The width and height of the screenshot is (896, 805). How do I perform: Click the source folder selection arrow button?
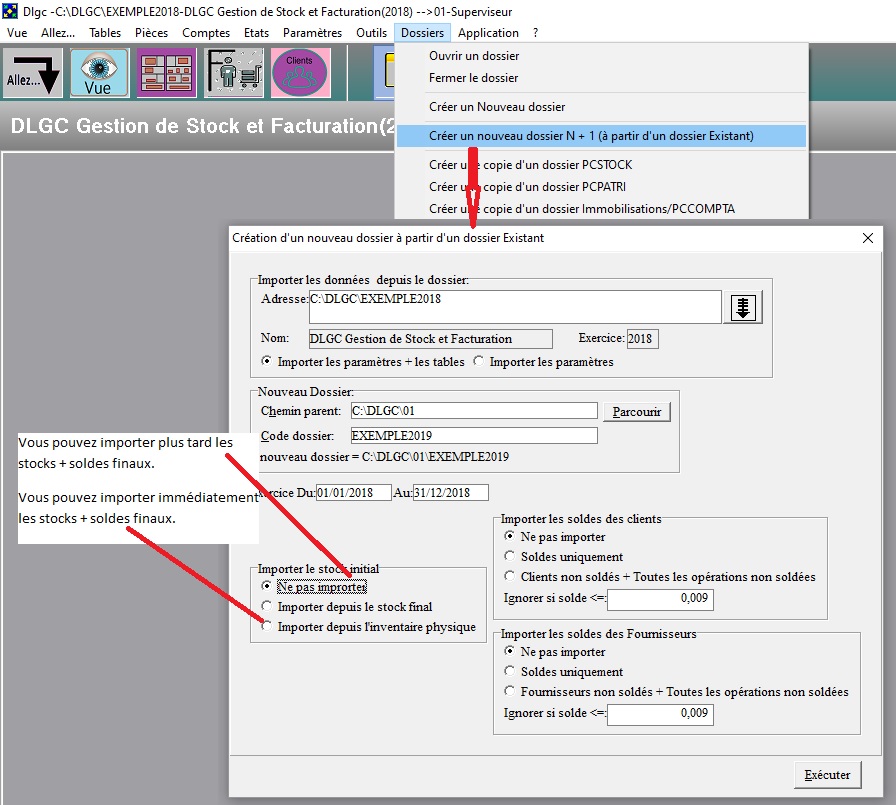click(743, 307)
